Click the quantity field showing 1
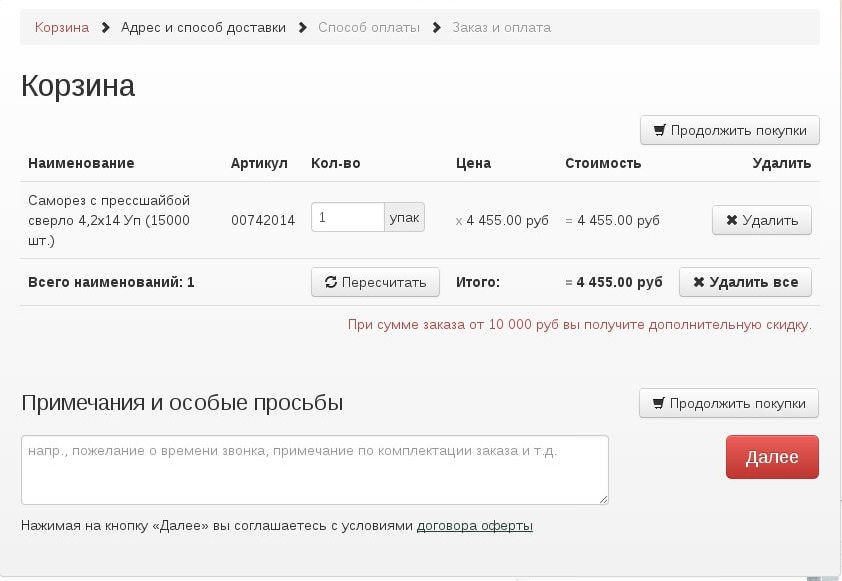This screenshot has width=842, height=581. pos(347,217)
